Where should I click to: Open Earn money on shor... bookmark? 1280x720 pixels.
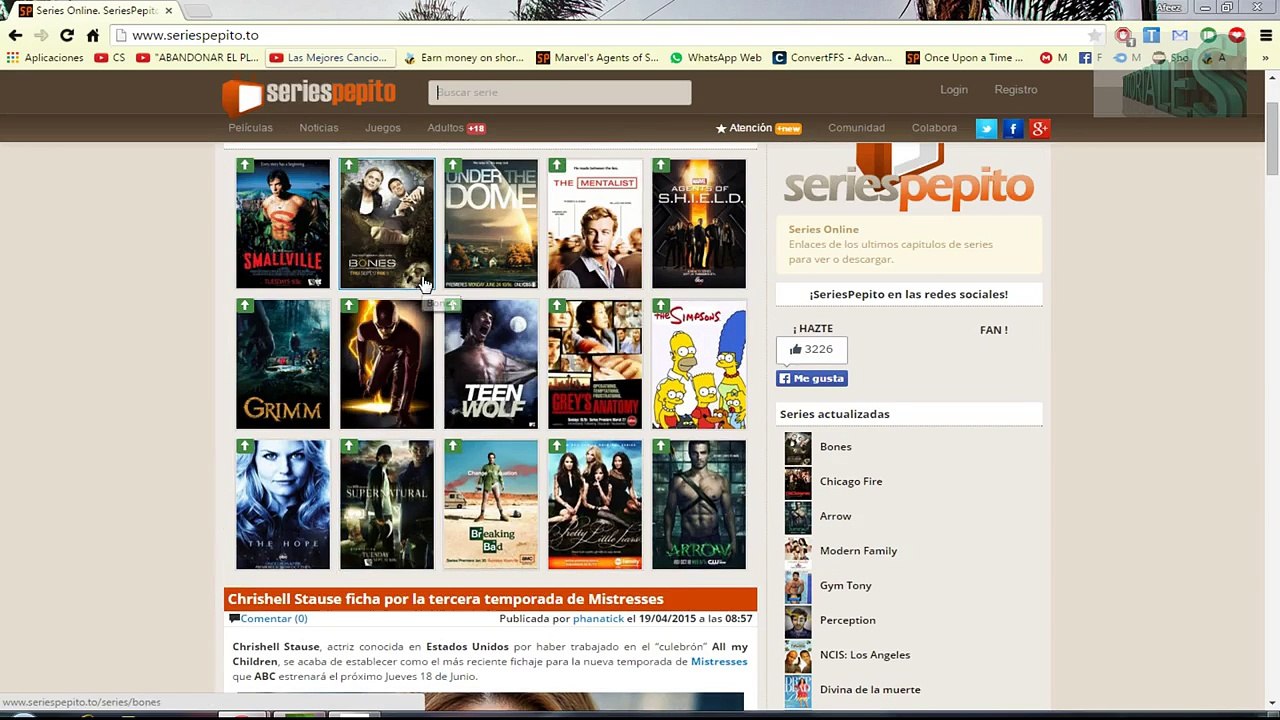click(x=464, y=58)
